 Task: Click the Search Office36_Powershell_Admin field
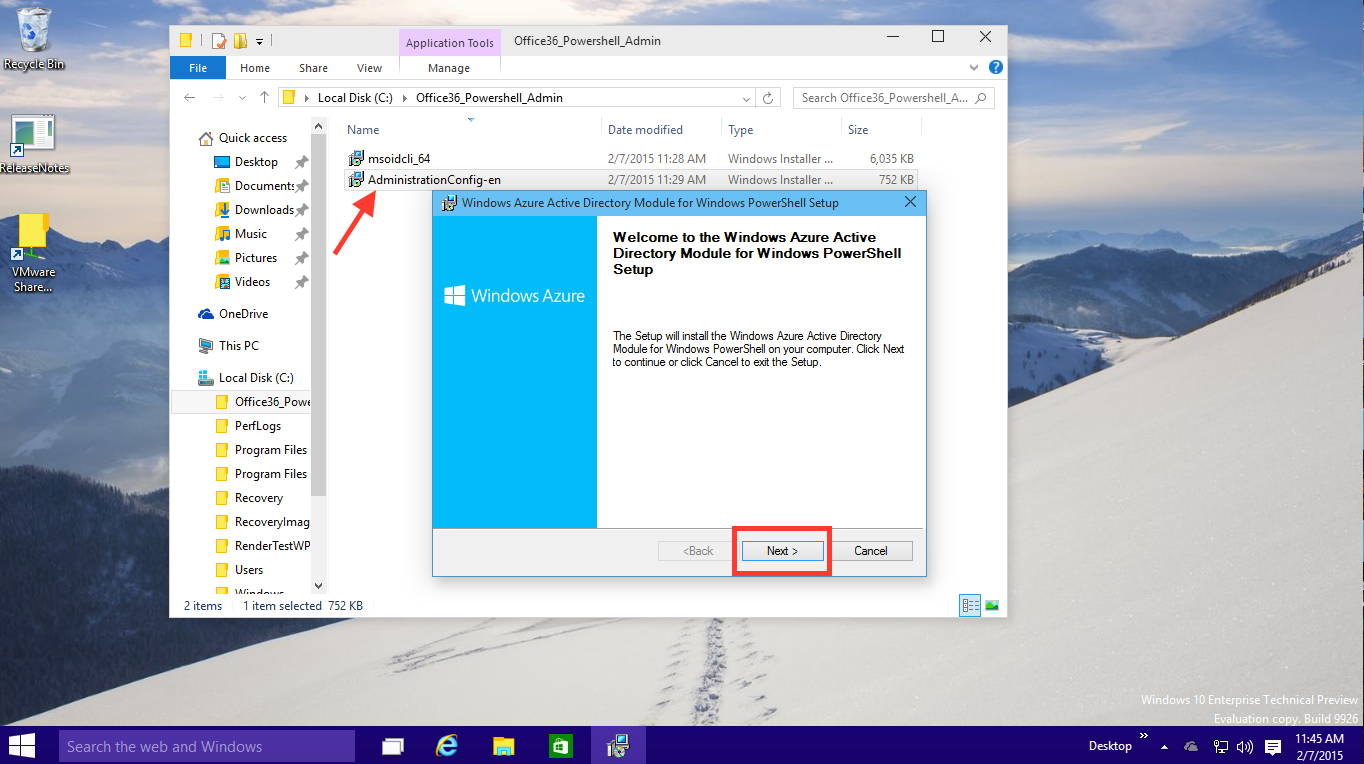[893, 98]
